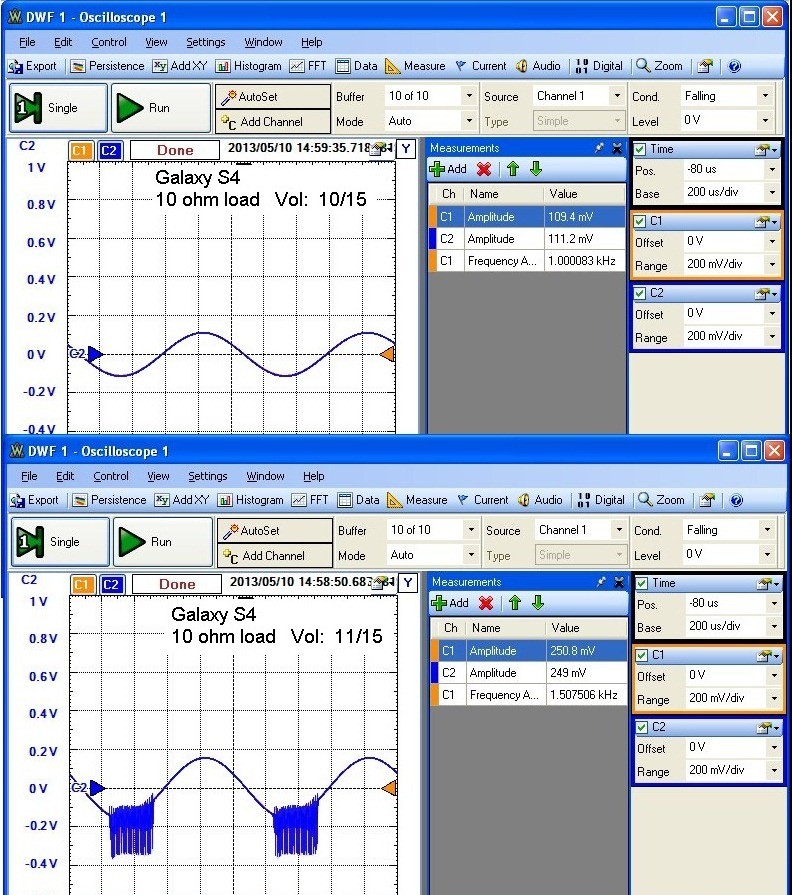Open Source Channel 1 dropdown in top window
792x895 pixels.
click(617, 96)
